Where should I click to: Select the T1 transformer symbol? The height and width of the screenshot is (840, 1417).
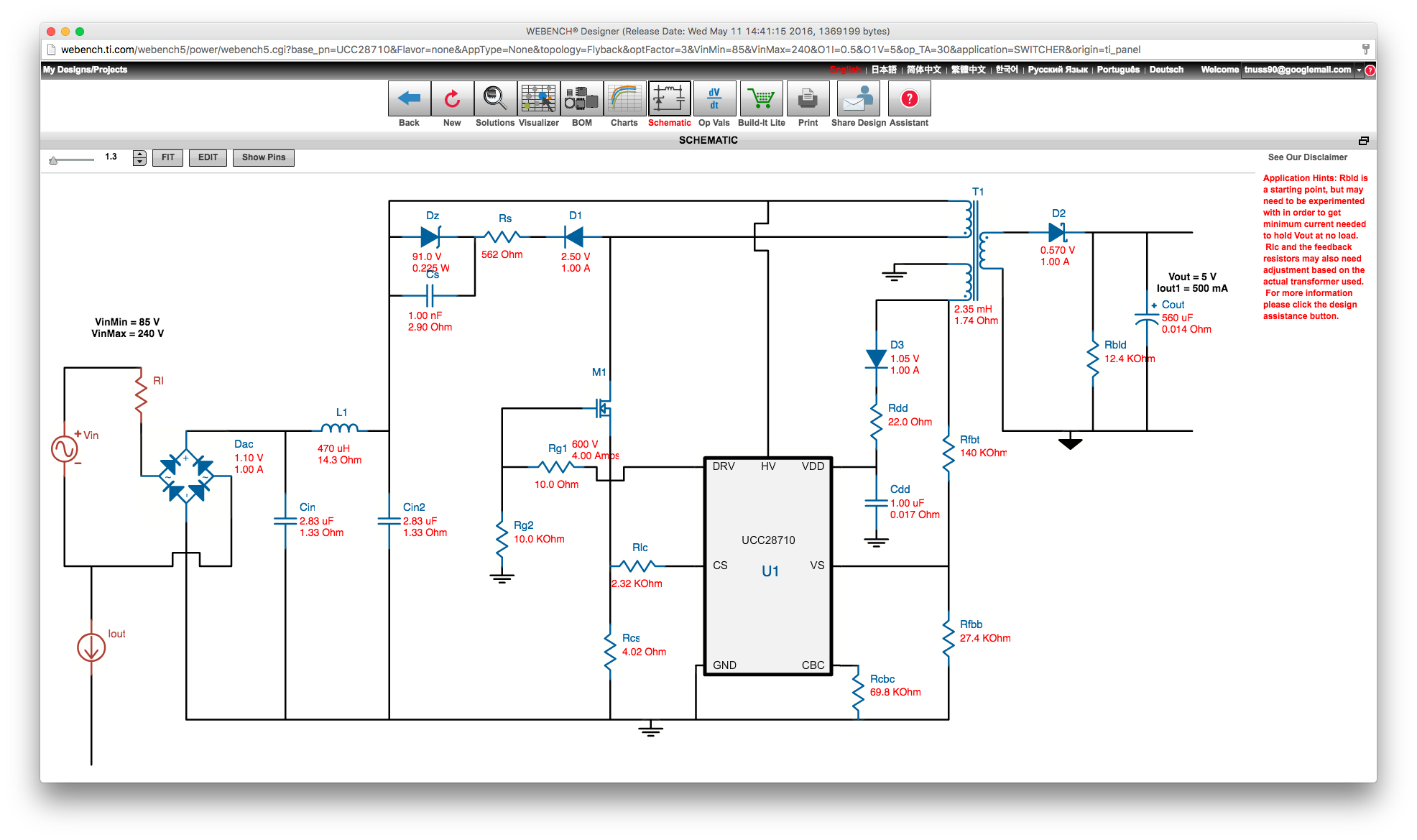point(975,250)
